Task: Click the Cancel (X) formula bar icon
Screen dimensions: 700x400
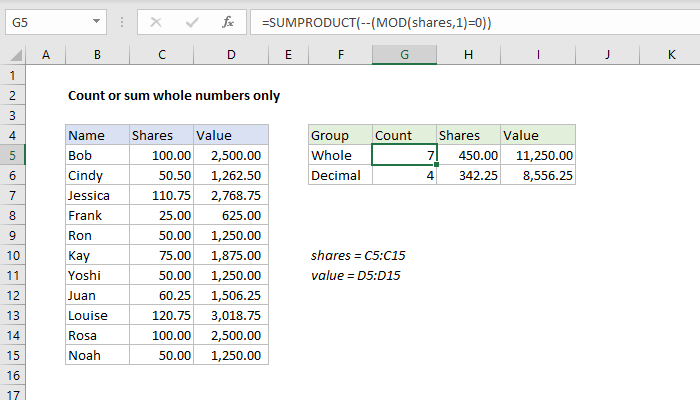Action: pos(156,21)
